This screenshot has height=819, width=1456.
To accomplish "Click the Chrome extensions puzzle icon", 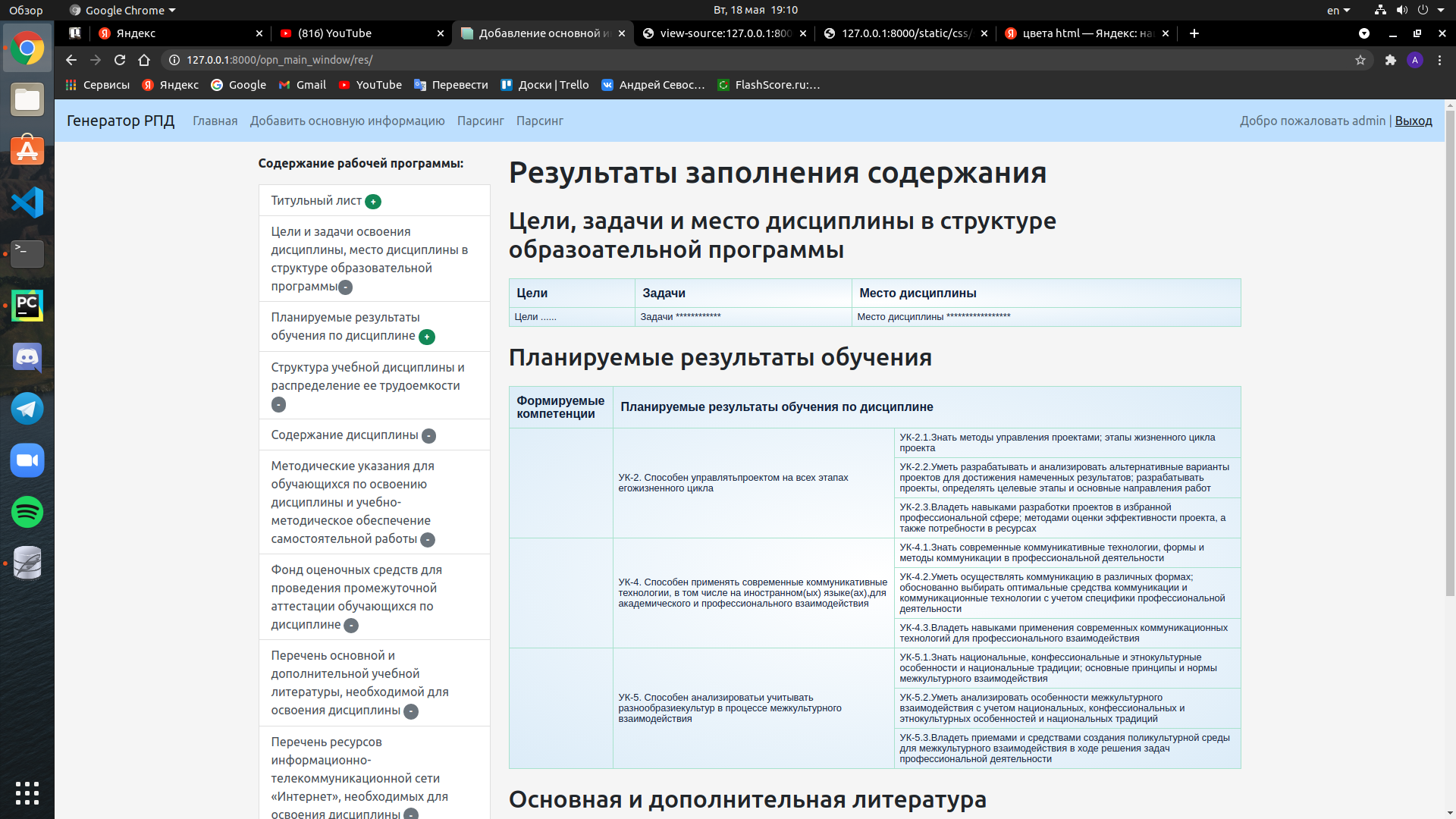I will 1392,60.
